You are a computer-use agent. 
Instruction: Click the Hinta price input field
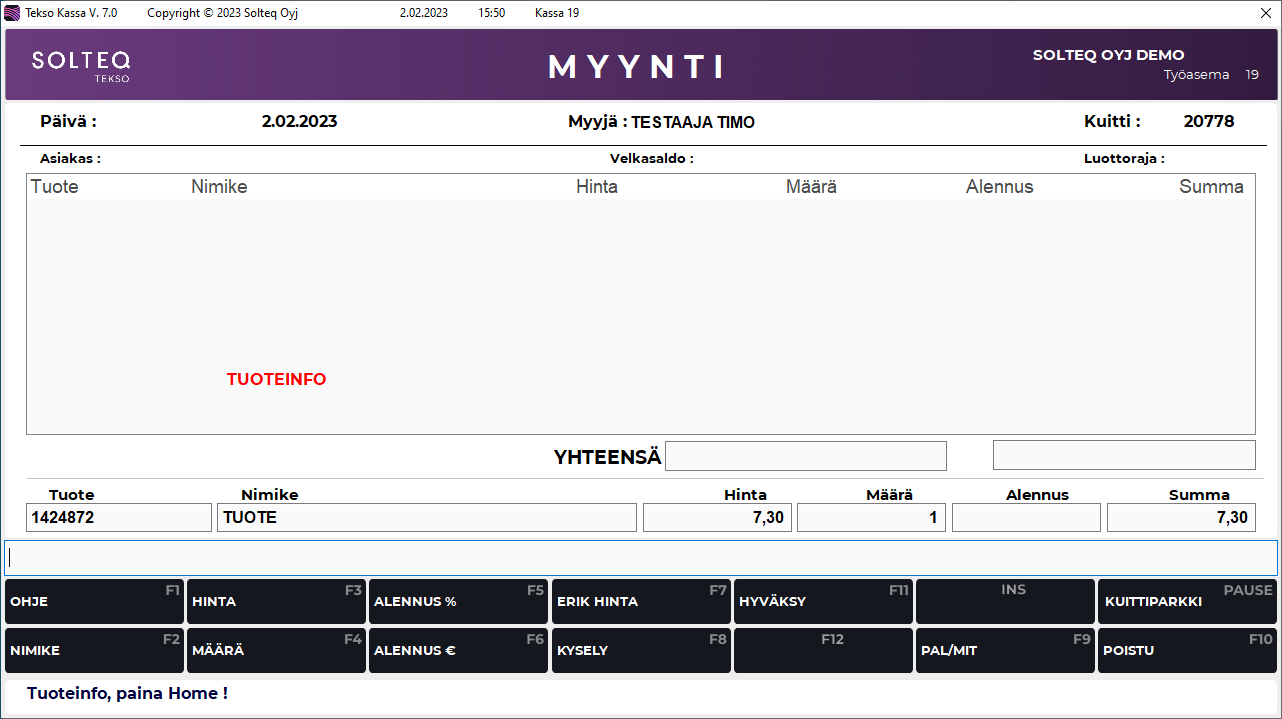pyautogui.click(x=717, y=517)
